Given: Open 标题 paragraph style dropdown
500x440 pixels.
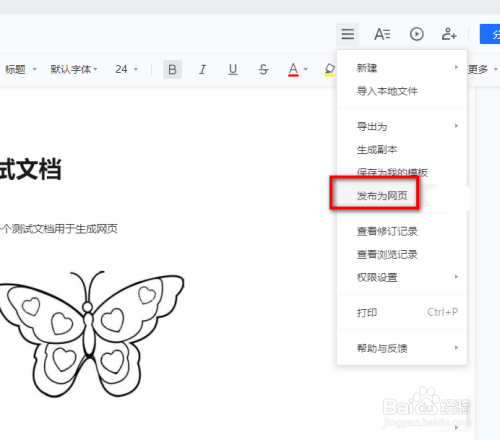Looking at the screenshot, I should (x=20, y=69).
